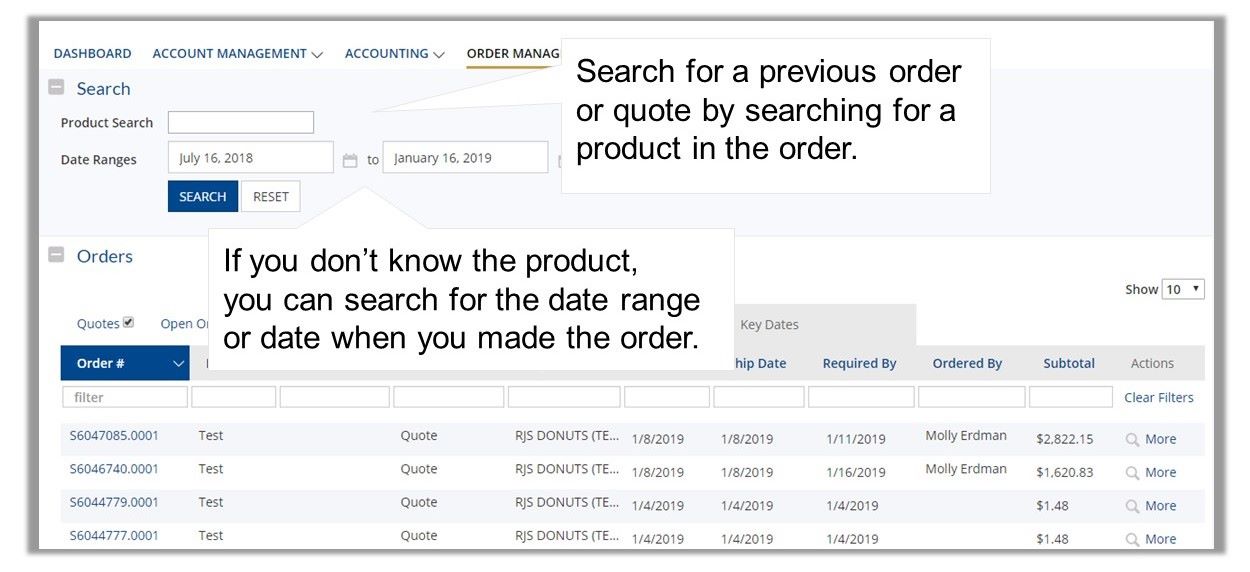Sort by the Subtotal column header

coord(1069,363)
